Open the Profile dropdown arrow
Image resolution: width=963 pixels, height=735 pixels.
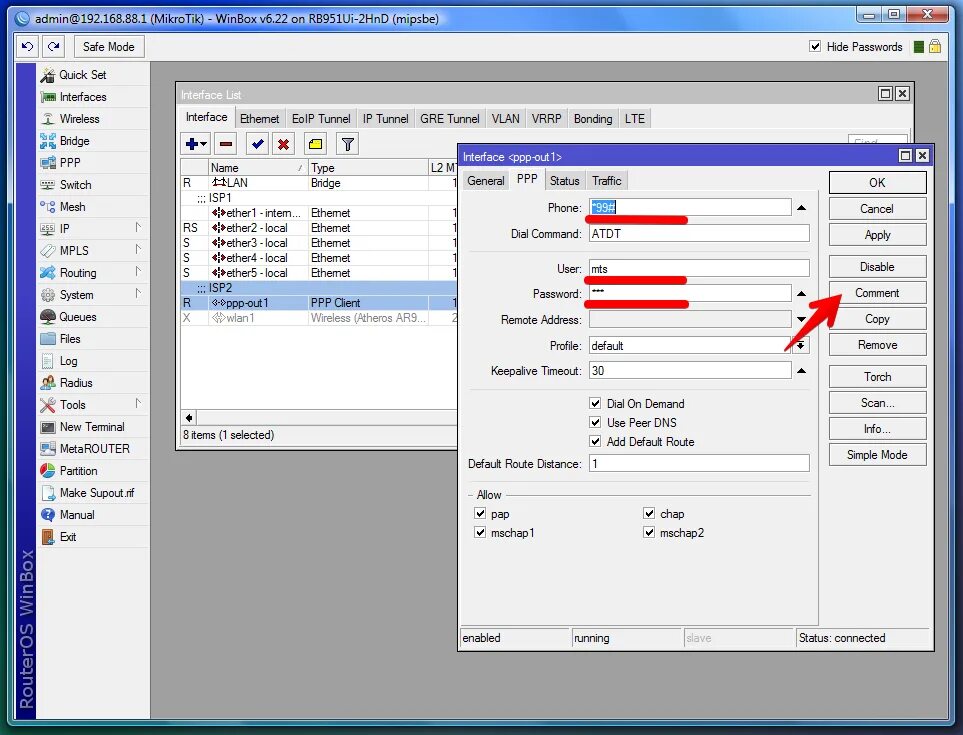[800, 345]
